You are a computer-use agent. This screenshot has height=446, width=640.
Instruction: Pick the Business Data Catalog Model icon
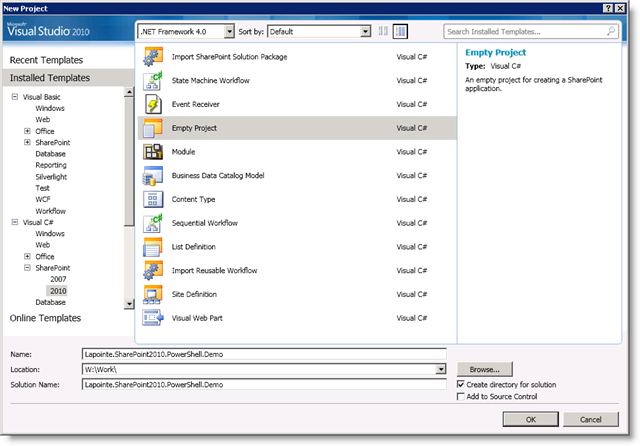point(153,175)
